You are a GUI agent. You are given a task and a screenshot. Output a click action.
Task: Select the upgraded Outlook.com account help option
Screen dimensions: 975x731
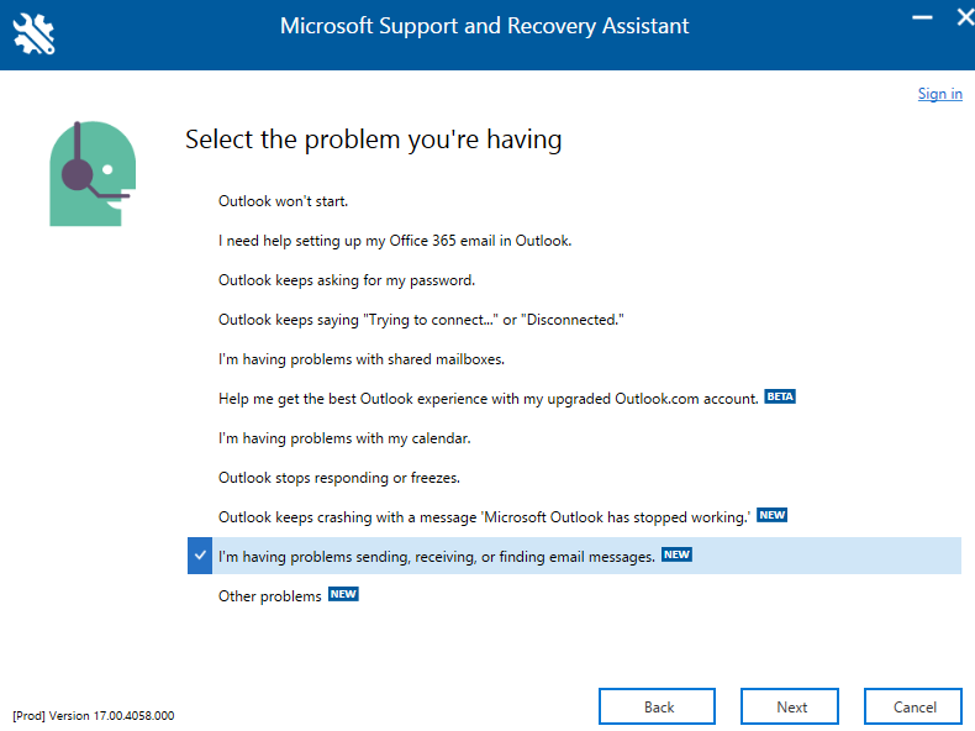click(x=488, y=399)
